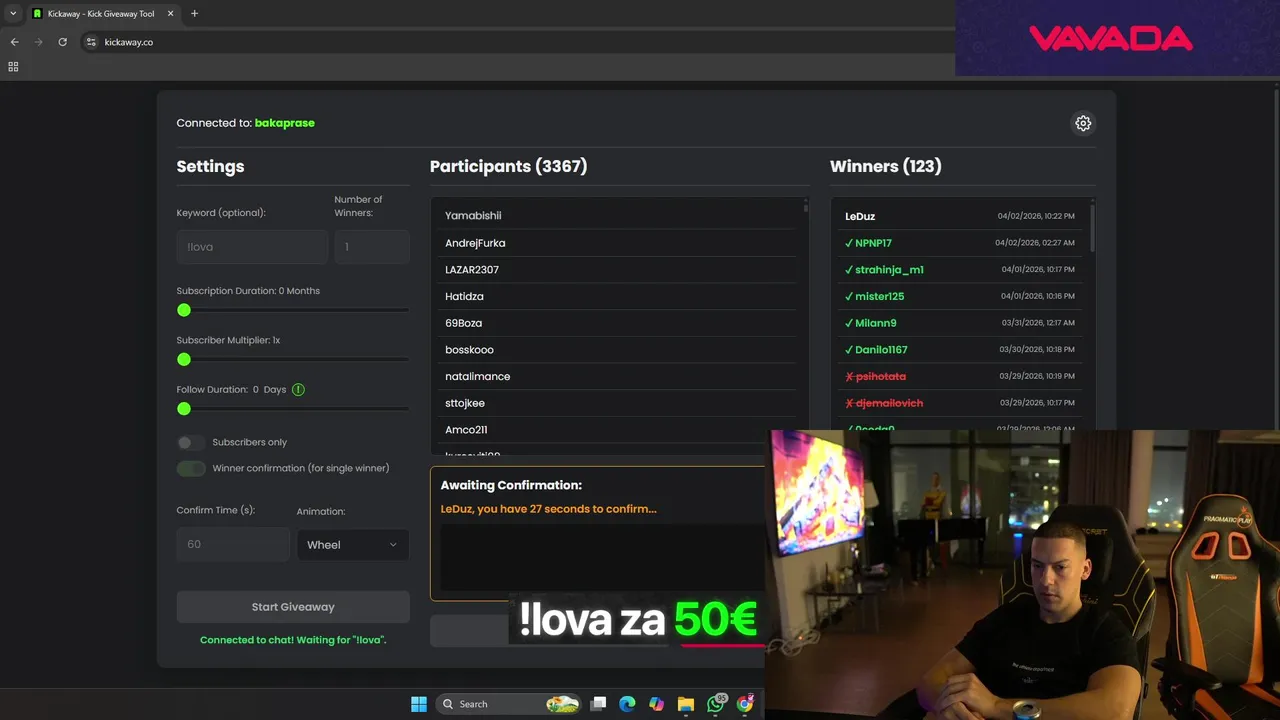Select participant LAZAR2307

(x=620, y=270)
